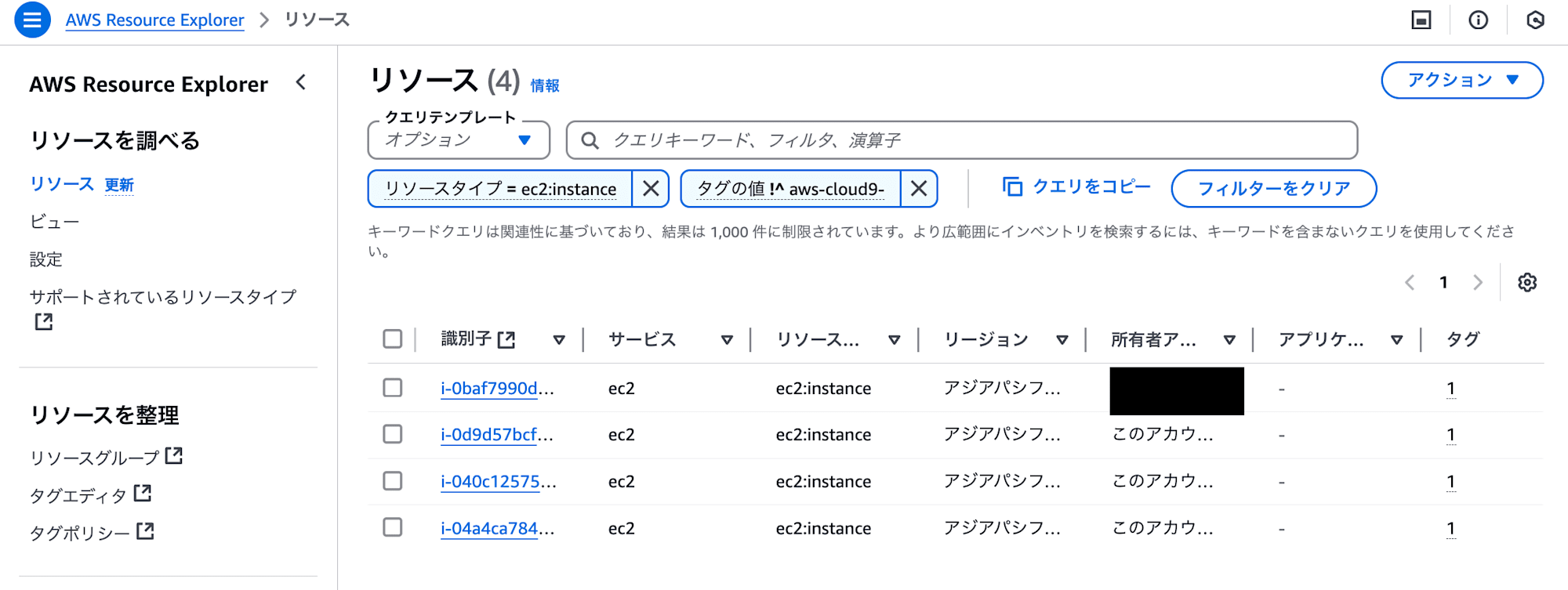Click the 情報 info link beside リソース heading
Screen dimensions: 1568x590
tap(545, 85)
